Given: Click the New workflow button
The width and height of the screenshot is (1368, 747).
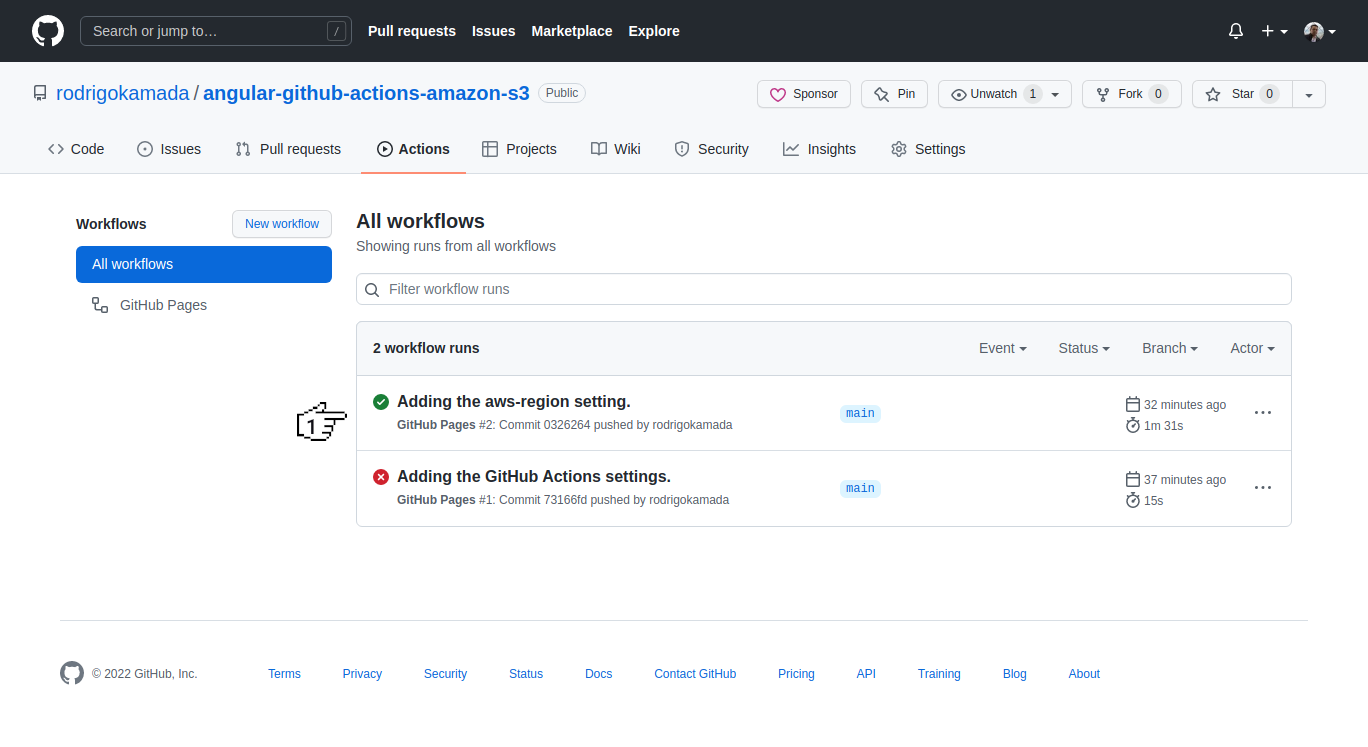Looking at the screenshot, I should click(281, 224).
